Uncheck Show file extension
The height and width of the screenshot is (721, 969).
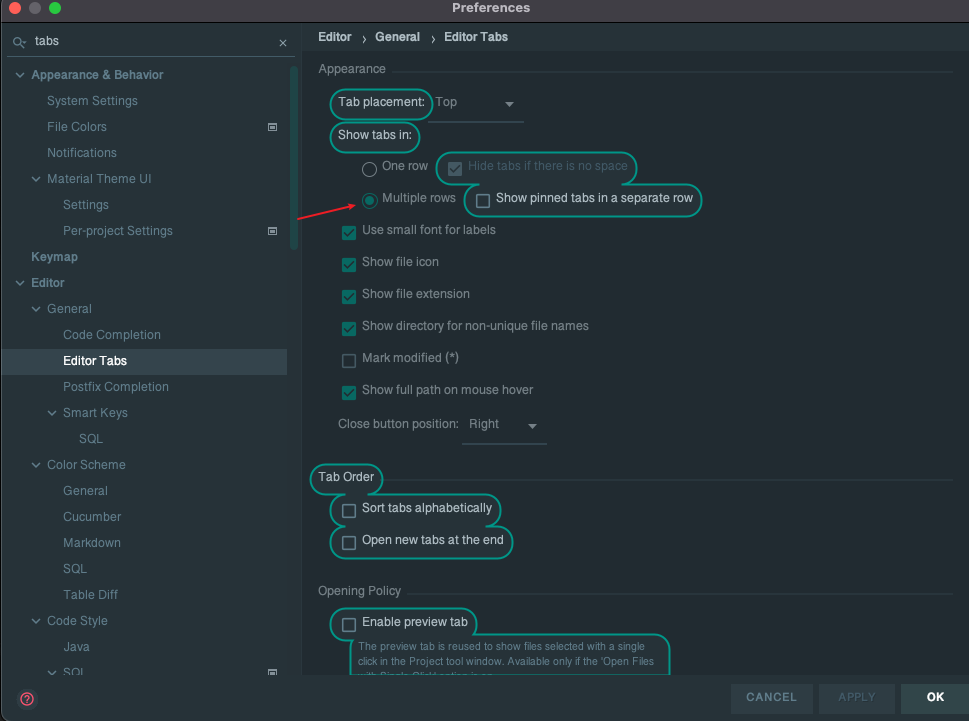tap(349, 296)
